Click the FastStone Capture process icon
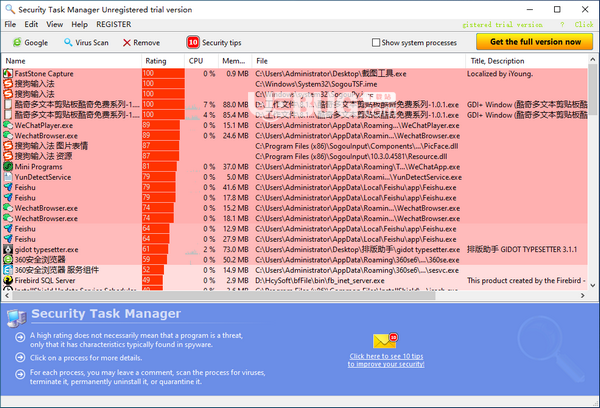 [x=8, y=73]
